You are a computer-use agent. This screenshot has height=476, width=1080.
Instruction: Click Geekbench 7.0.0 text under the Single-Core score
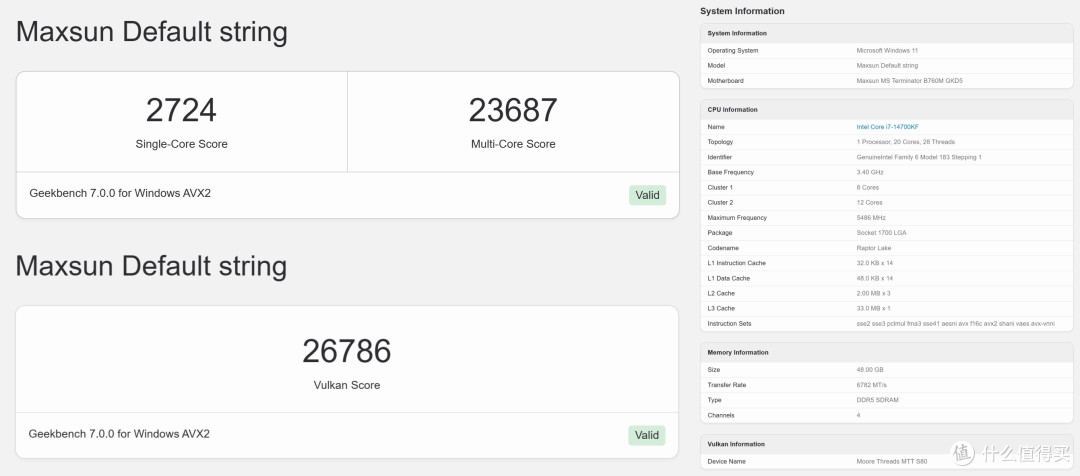click(x=120, y=193)
